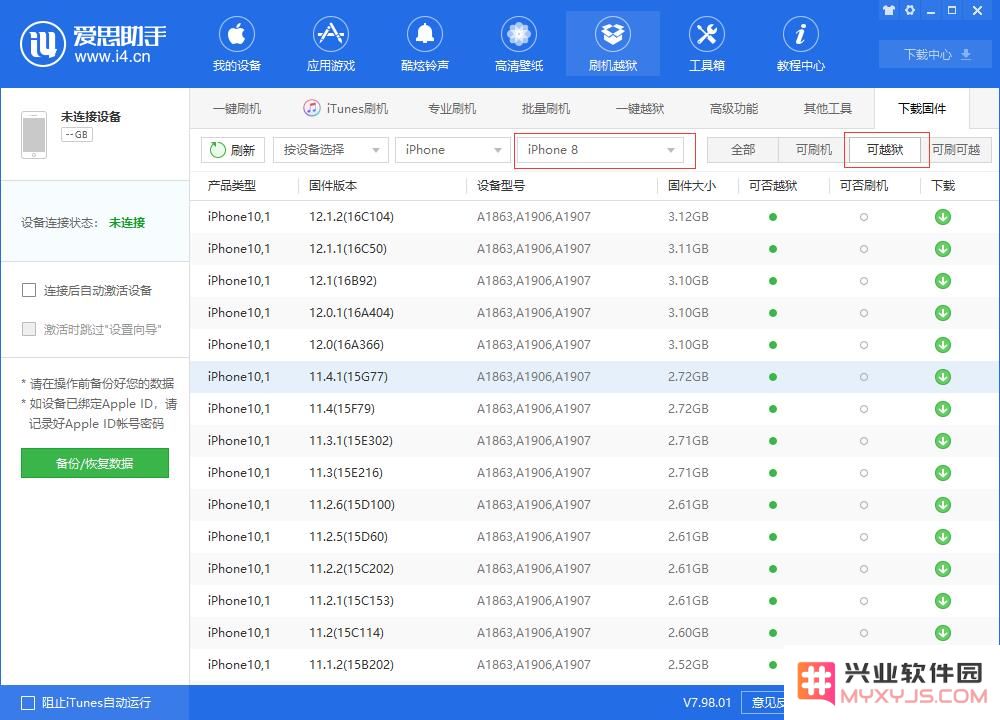Click the disconnected device phone thumbnail
The width and height of the screenshot is (1000, 720).
[34, 135]
